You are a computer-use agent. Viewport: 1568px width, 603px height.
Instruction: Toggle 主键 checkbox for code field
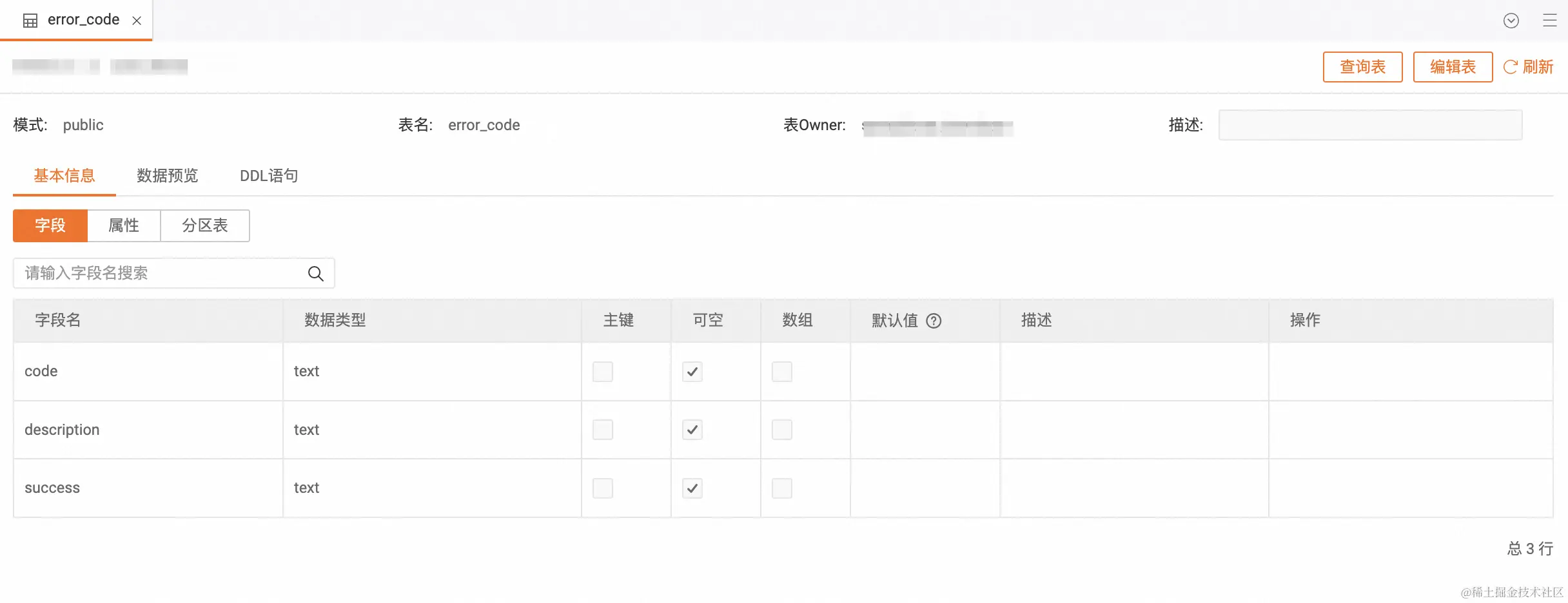click(603, 372)
